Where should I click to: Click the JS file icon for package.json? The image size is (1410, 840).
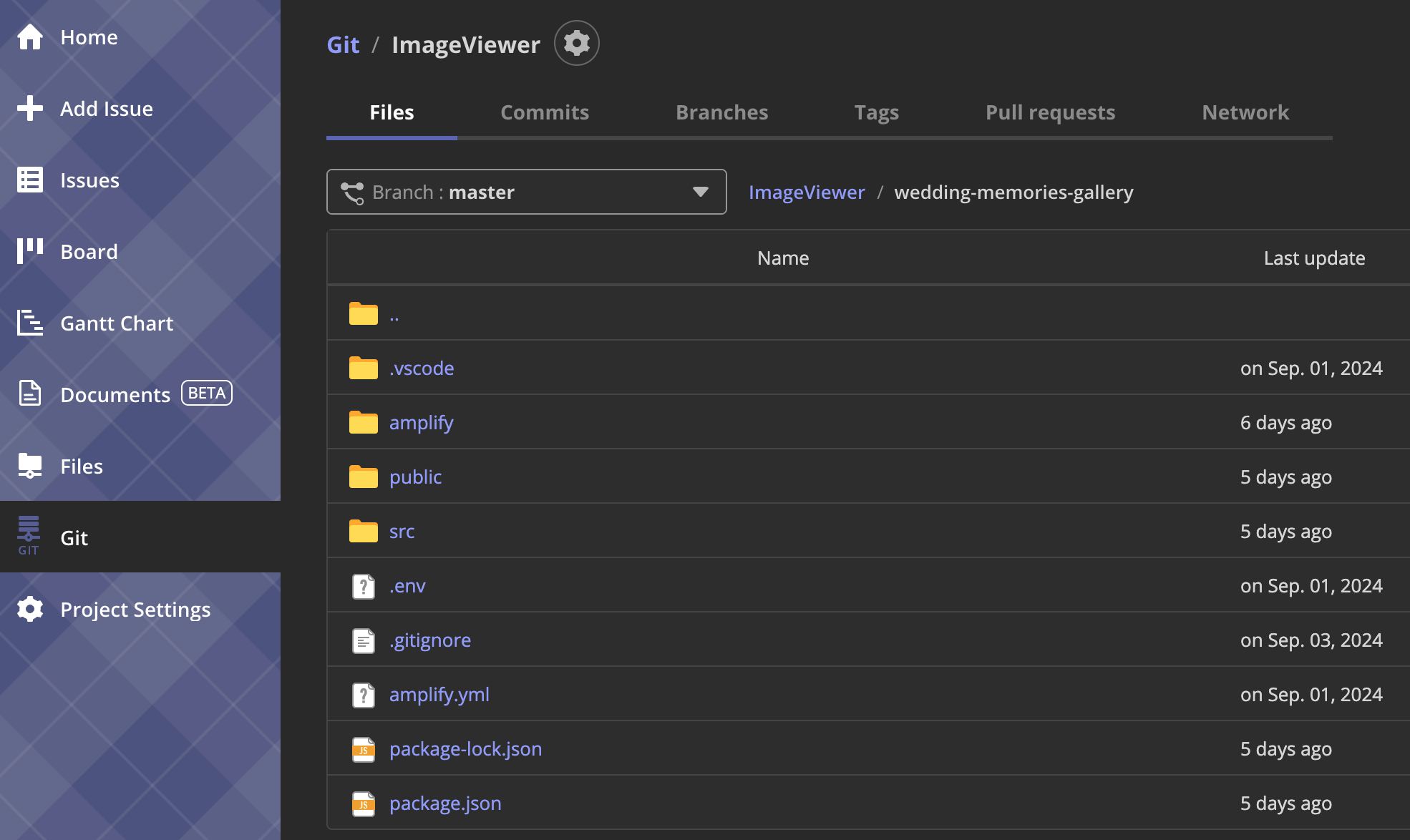pos(364,804)
